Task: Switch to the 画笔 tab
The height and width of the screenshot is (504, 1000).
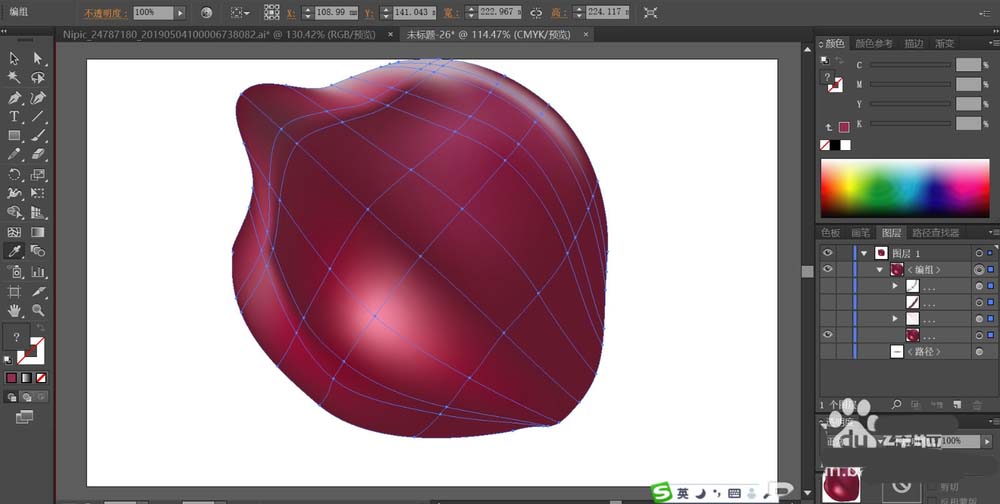Action: click(860, 232)
